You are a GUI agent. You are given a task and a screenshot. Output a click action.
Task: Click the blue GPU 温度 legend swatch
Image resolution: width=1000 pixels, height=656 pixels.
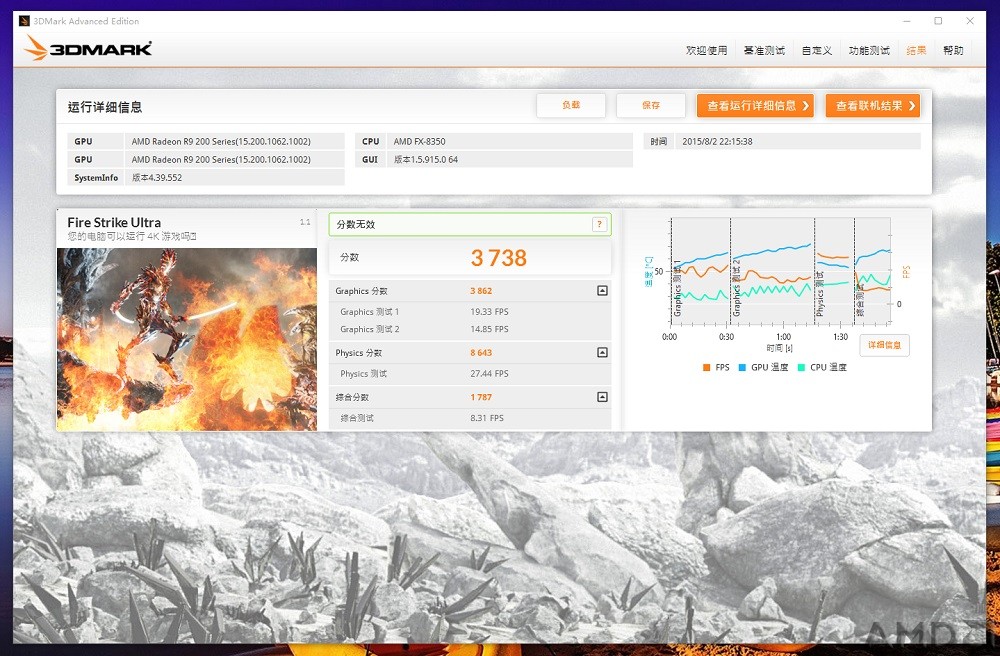coord(742,367)
